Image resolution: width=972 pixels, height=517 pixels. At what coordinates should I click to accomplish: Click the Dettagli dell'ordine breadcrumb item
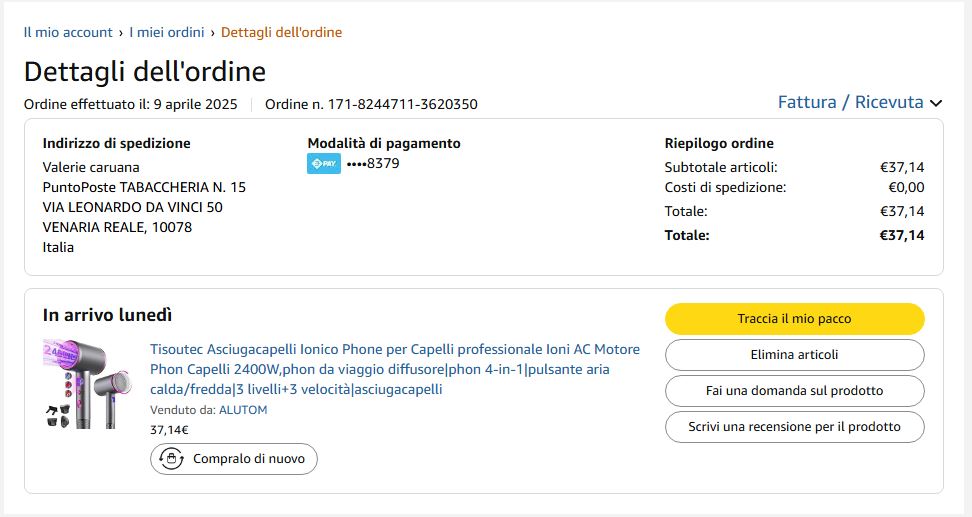click(x=281, y=32)
